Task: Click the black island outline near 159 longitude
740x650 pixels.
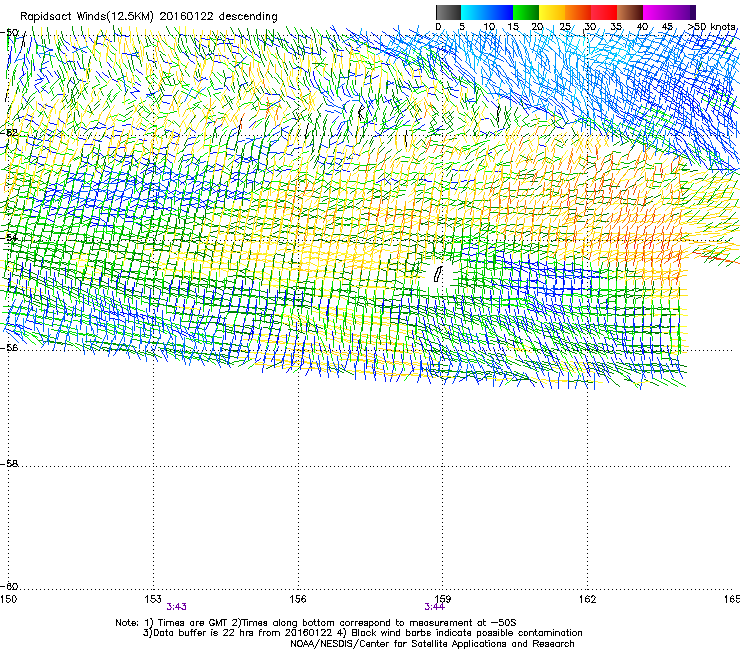Action: point(438,274)
